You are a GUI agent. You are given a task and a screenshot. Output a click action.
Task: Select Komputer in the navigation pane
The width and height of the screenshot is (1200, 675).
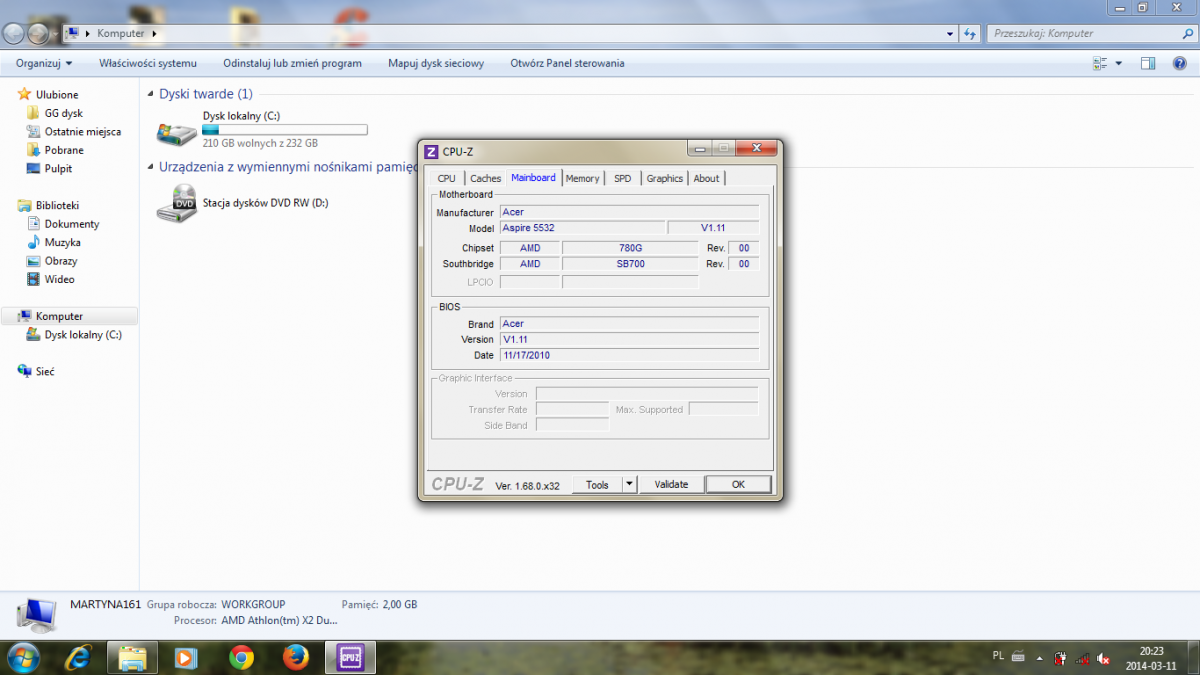point(59,316)
